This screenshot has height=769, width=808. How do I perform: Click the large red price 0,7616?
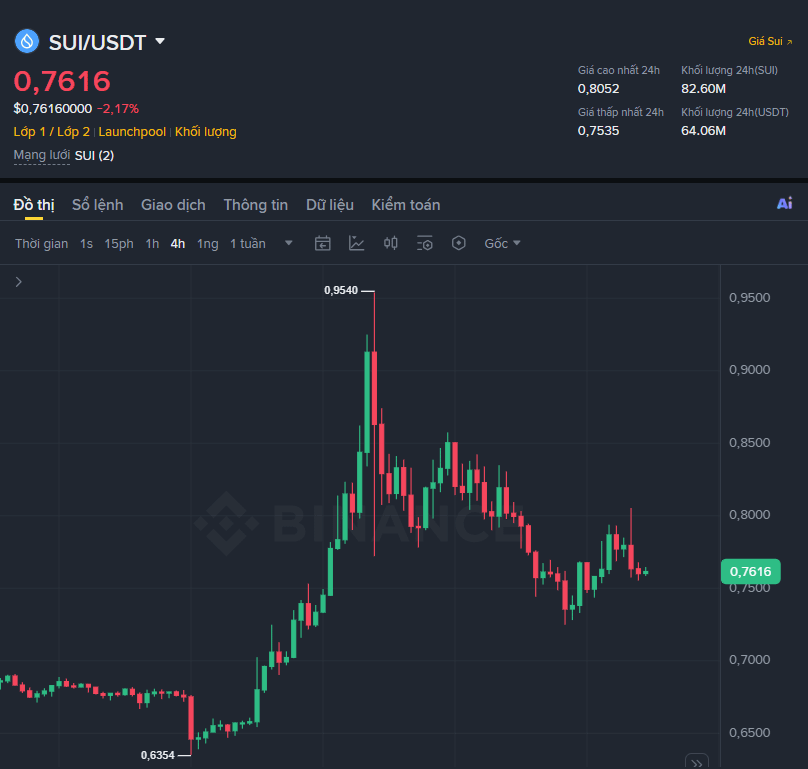62,81
